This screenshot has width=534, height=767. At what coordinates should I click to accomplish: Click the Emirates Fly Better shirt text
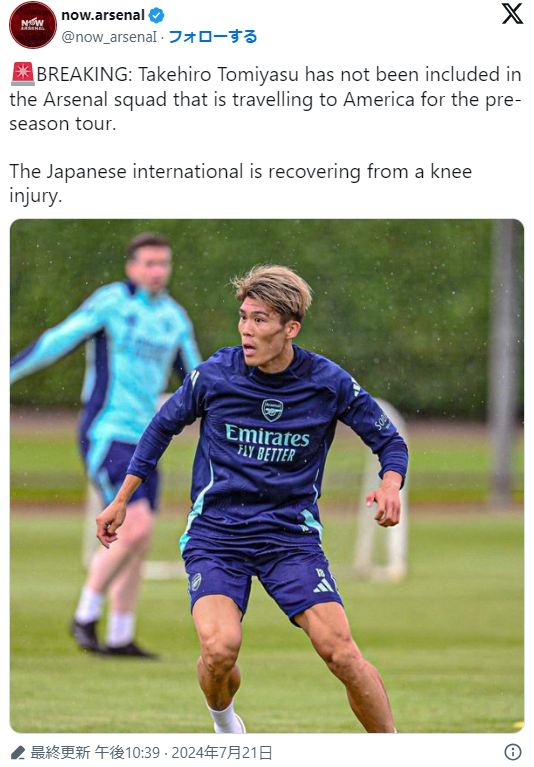point(267,443)
